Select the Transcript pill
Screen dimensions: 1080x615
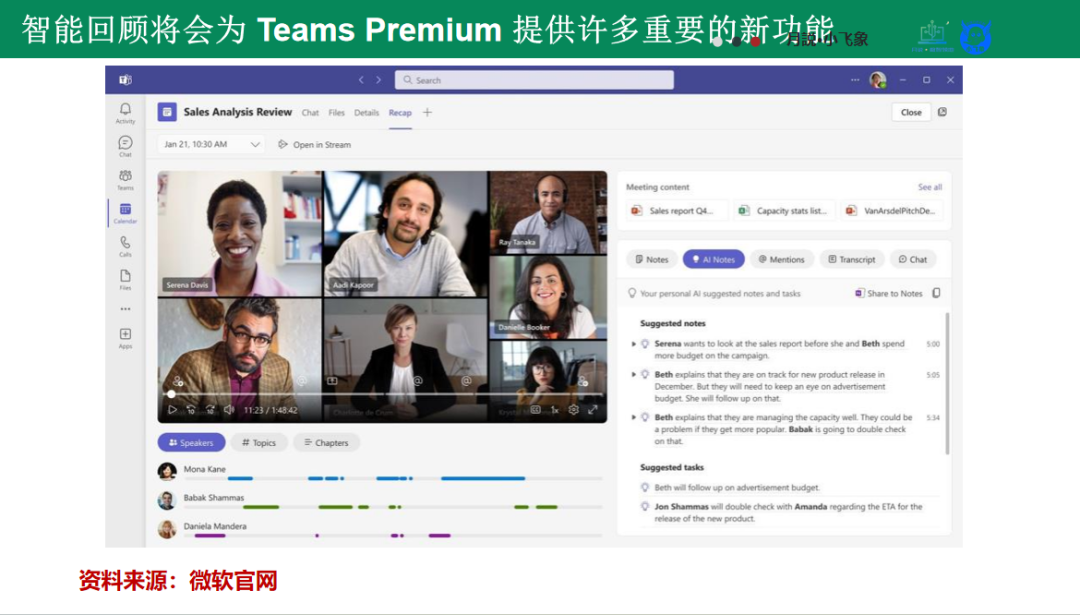852,260
